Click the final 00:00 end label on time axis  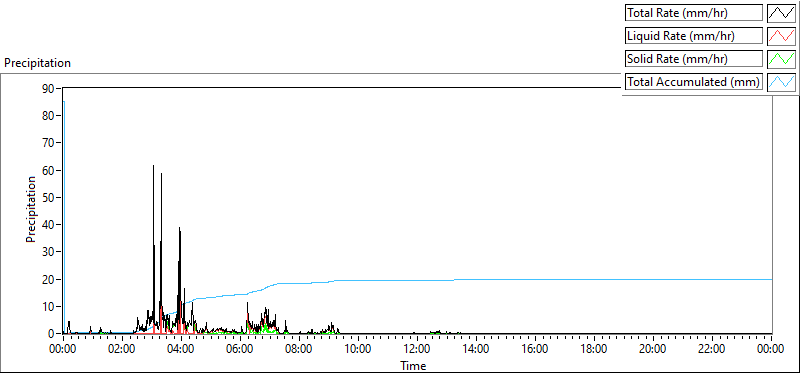click(771, 350)
